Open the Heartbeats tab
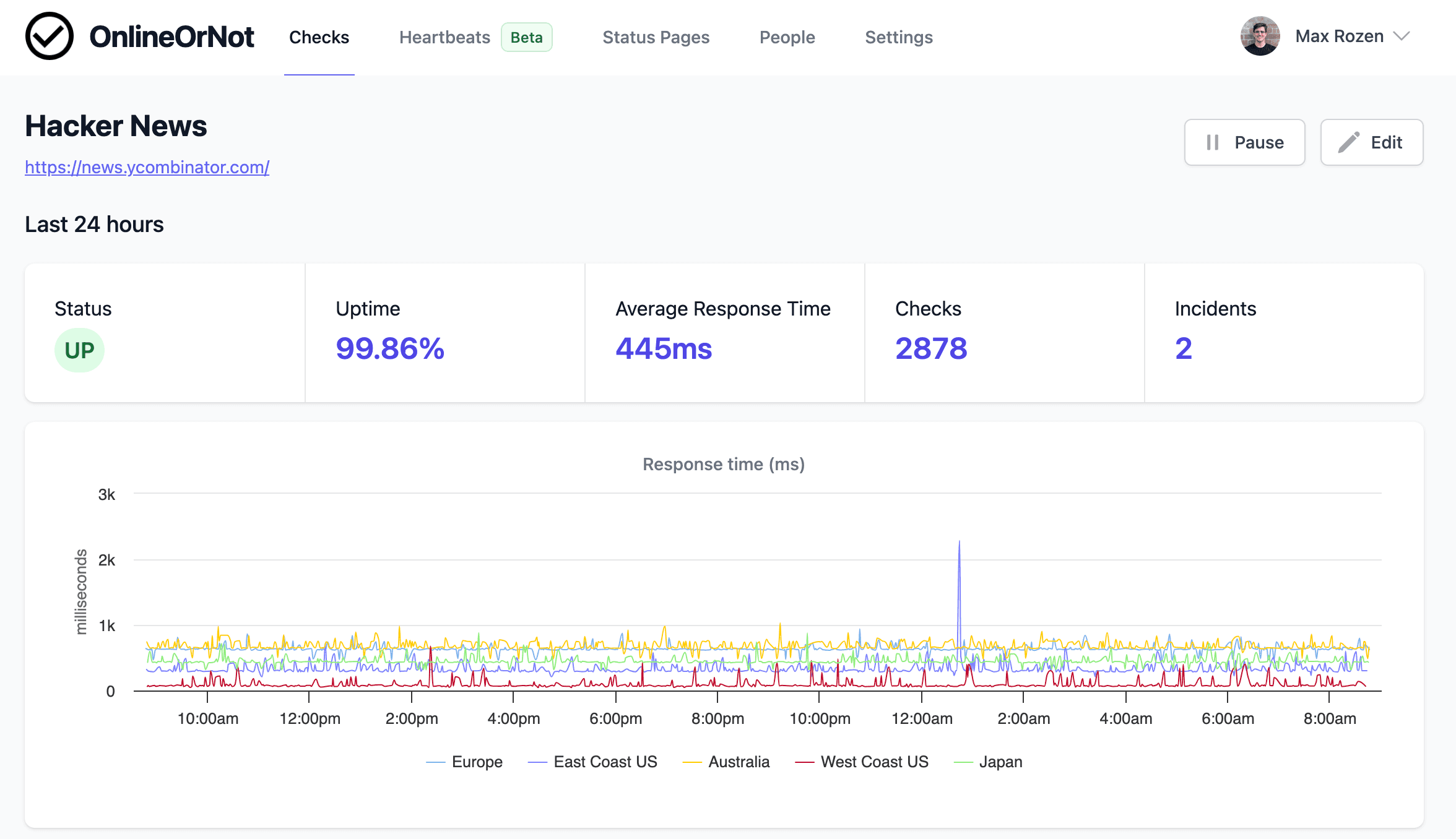The image size is (1456, 839). click(x=444, y=37)
